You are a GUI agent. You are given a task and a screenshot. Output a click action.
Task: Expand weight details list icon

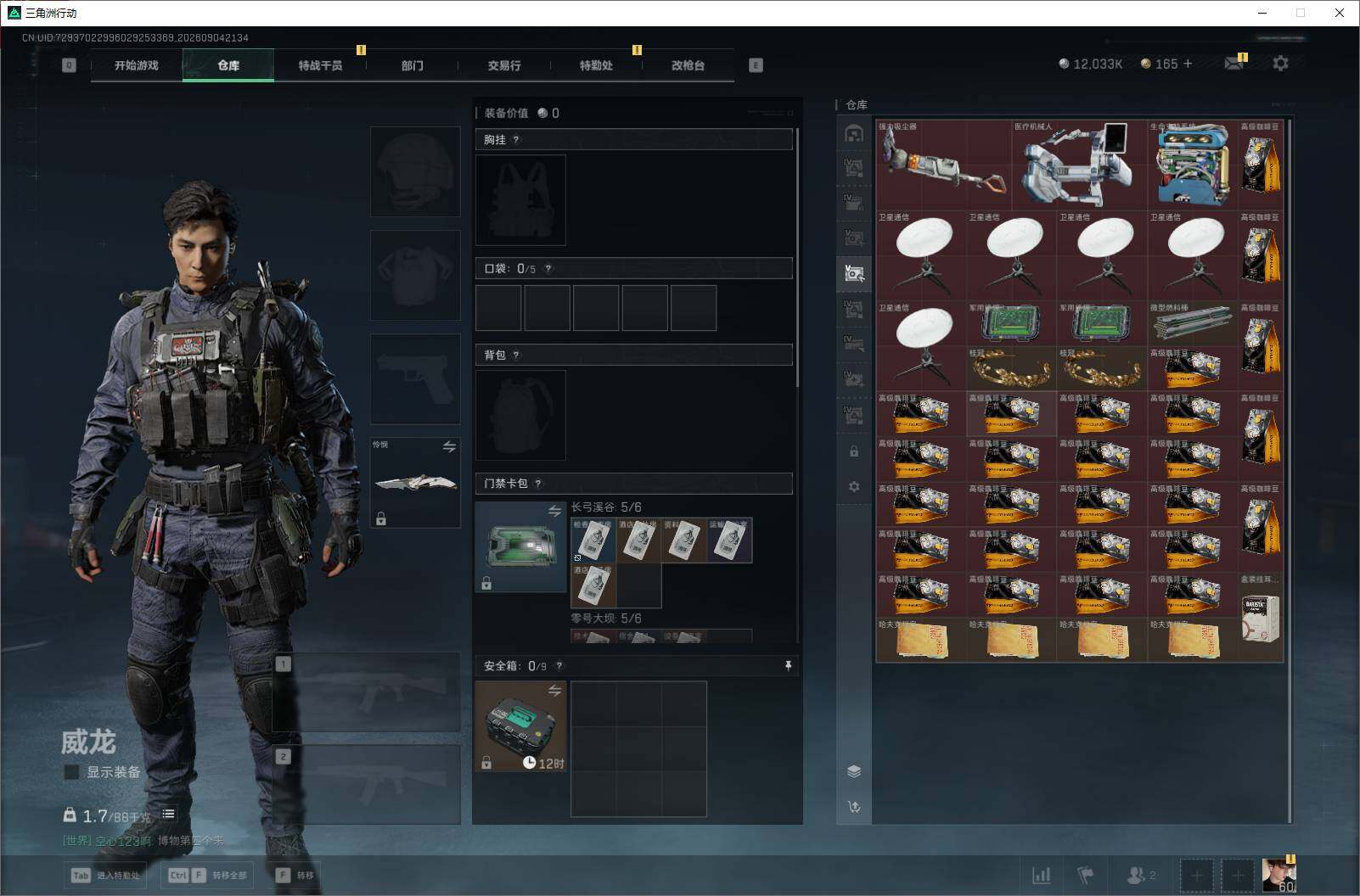(169, 815)
